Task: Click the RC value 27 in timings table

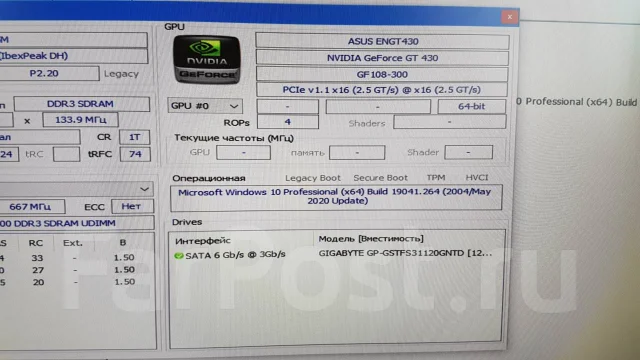Action: pos(38,270)
